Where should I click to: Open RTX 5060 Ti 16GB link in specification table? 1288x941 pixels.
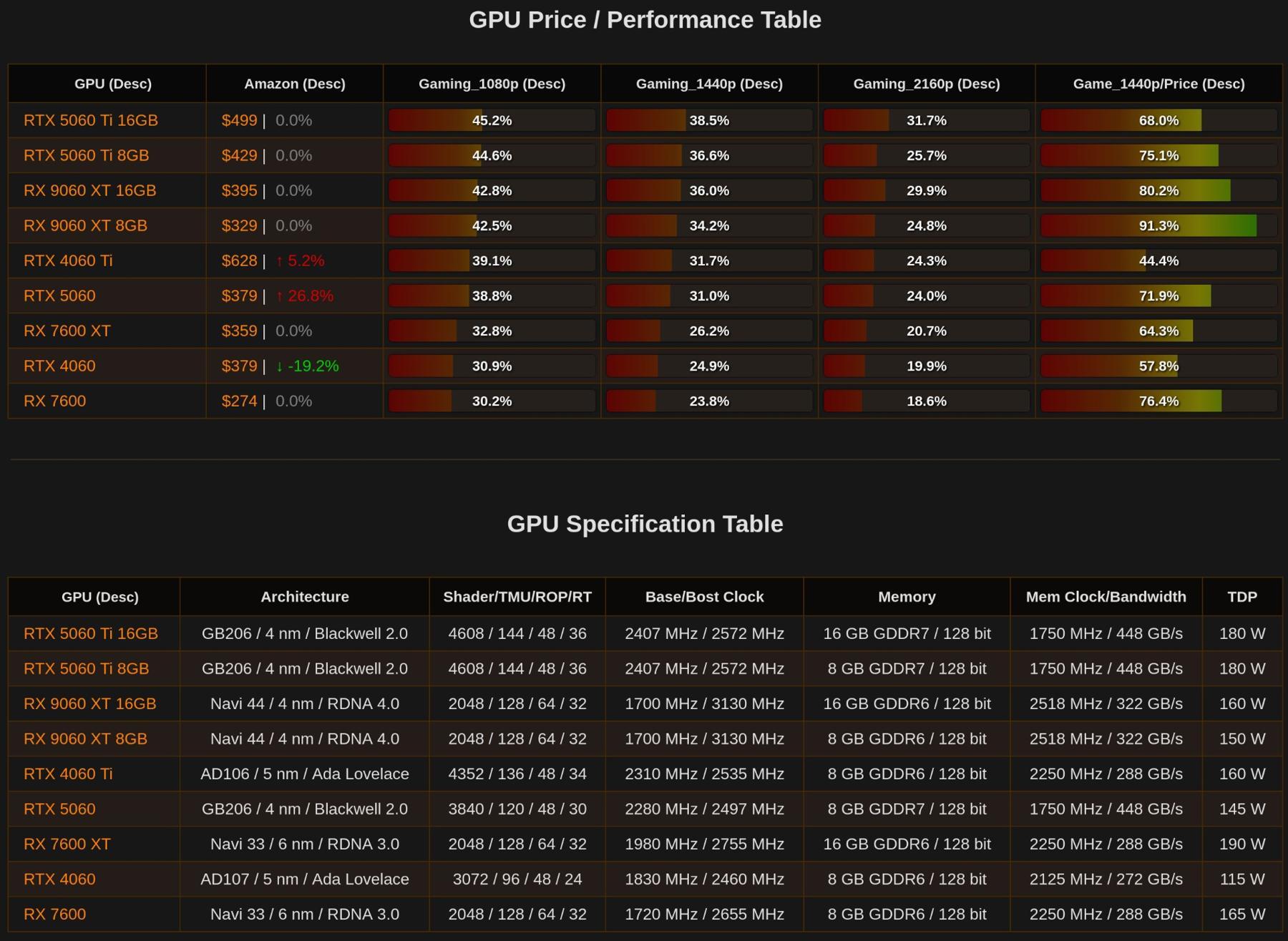coord(91,633)
